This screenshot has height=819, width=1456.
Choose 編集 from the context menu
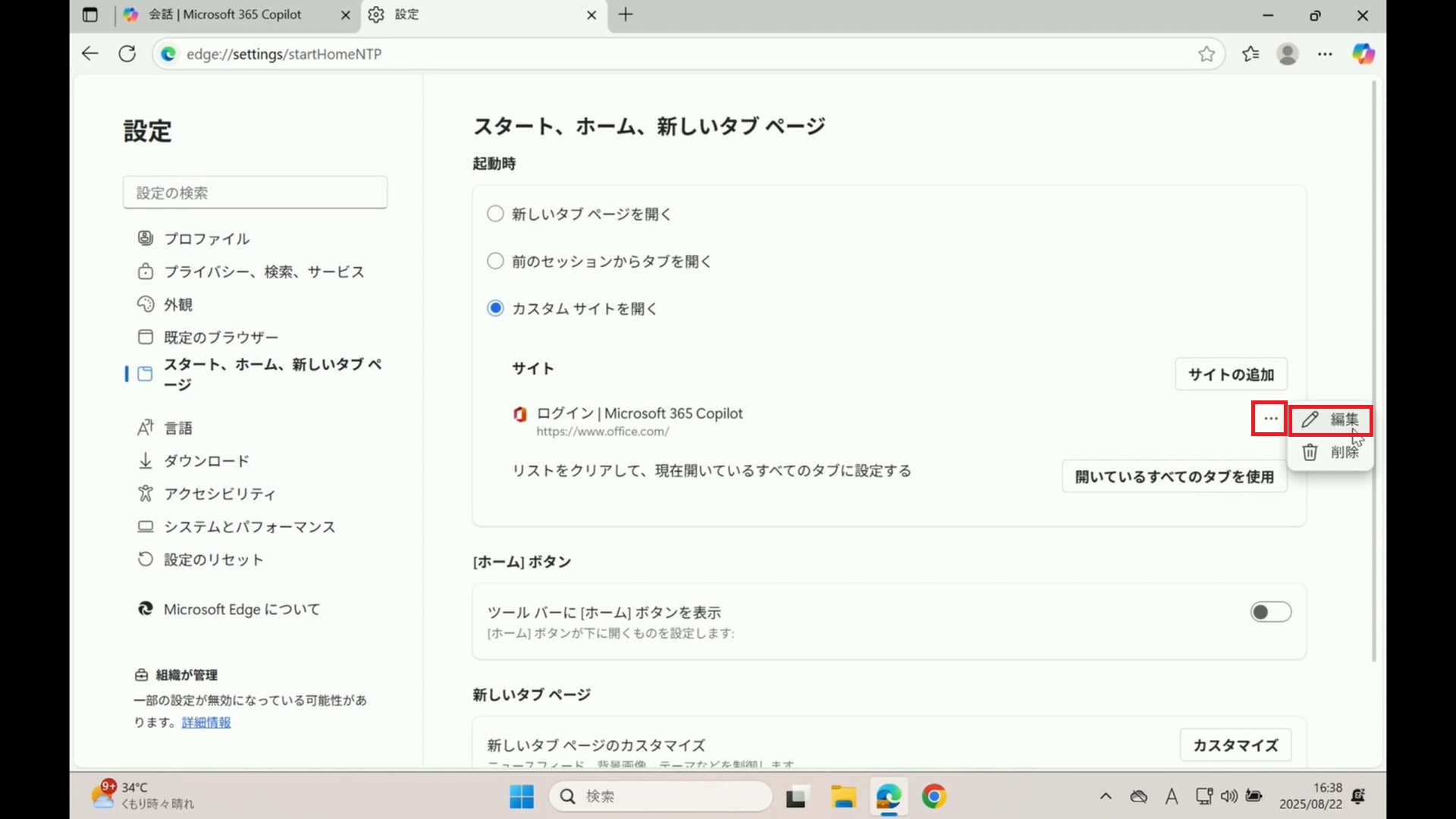1331,419
